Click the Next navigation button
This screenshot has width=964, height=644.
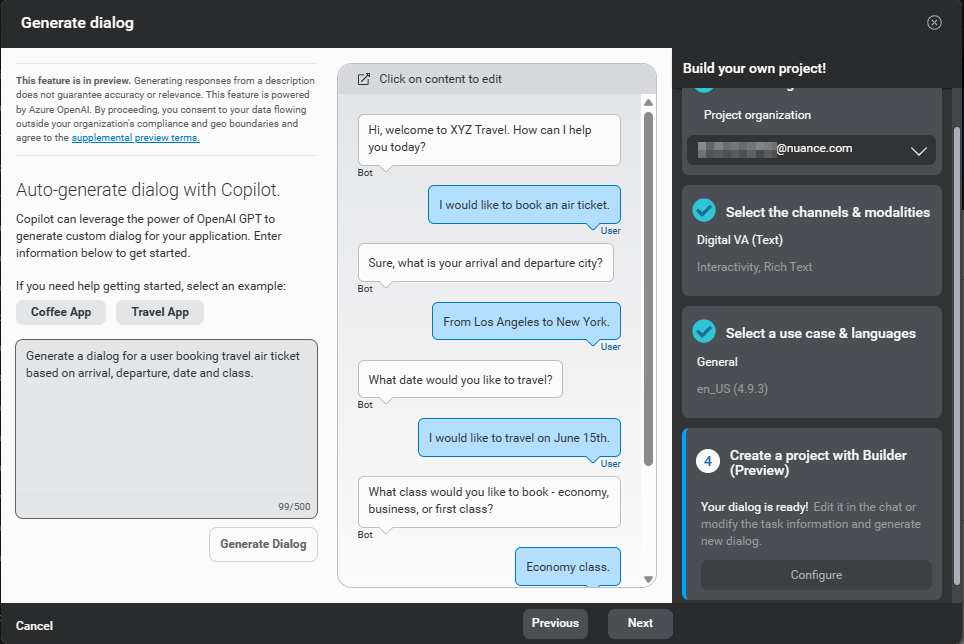639,622
